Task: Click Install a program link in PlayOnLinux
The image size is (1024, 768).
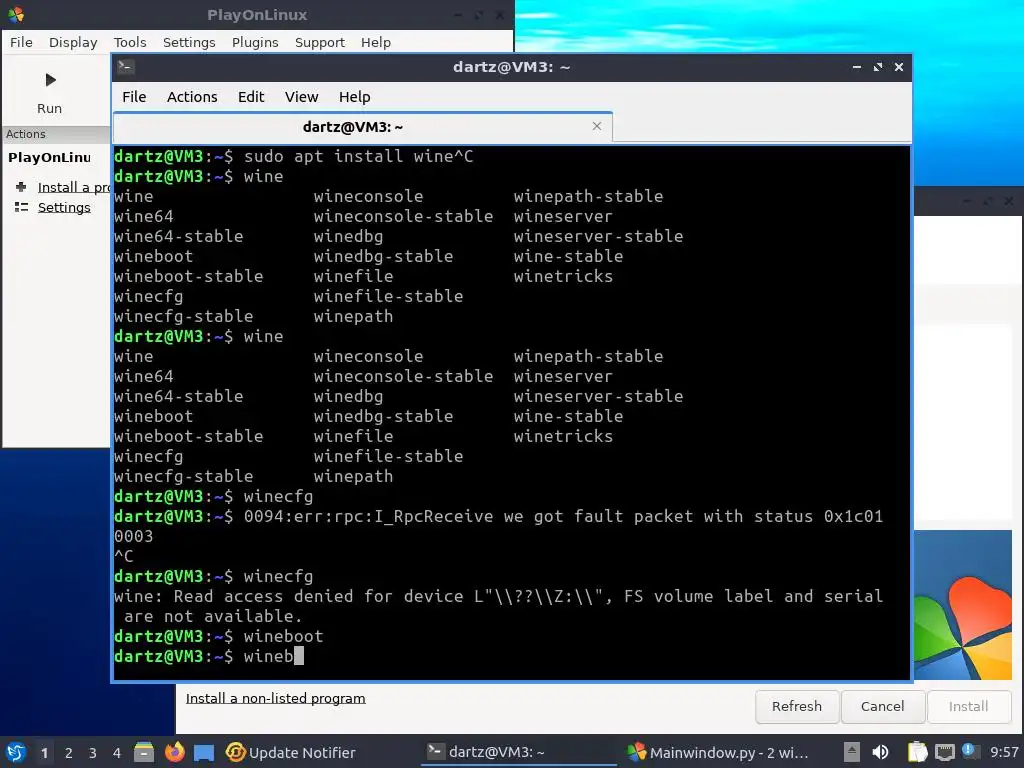Action: tap(74, 187)
